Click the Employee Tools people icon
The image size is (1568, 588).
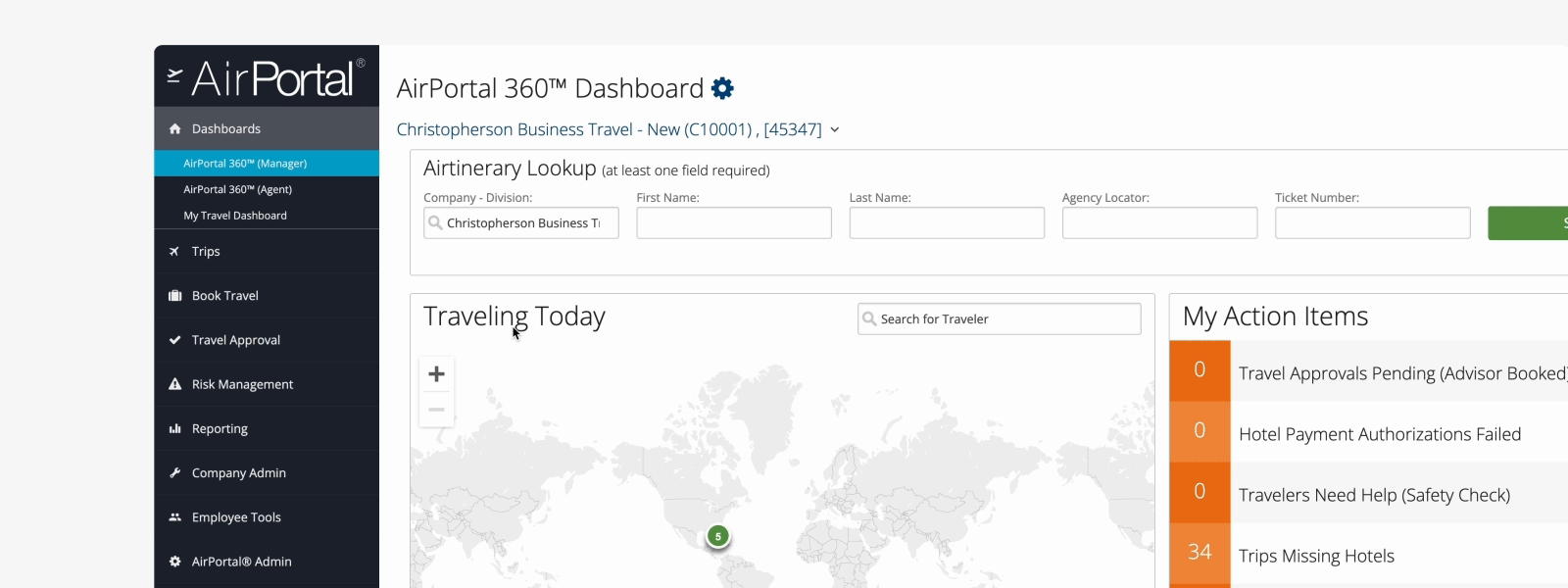[174, 516]
